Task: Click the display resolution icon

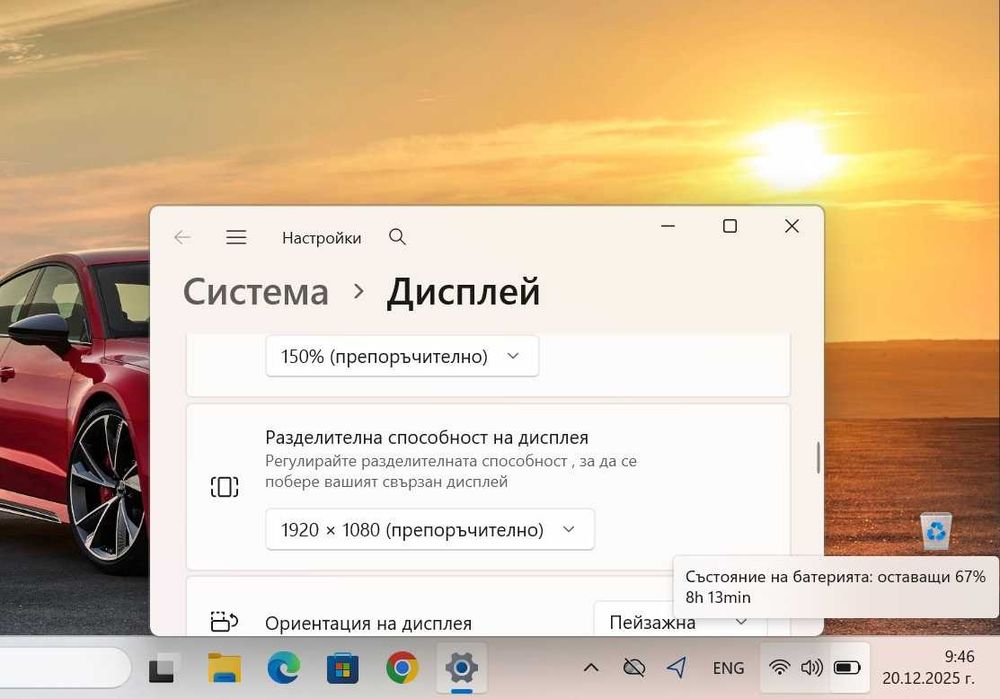Action: click(224, 487)
